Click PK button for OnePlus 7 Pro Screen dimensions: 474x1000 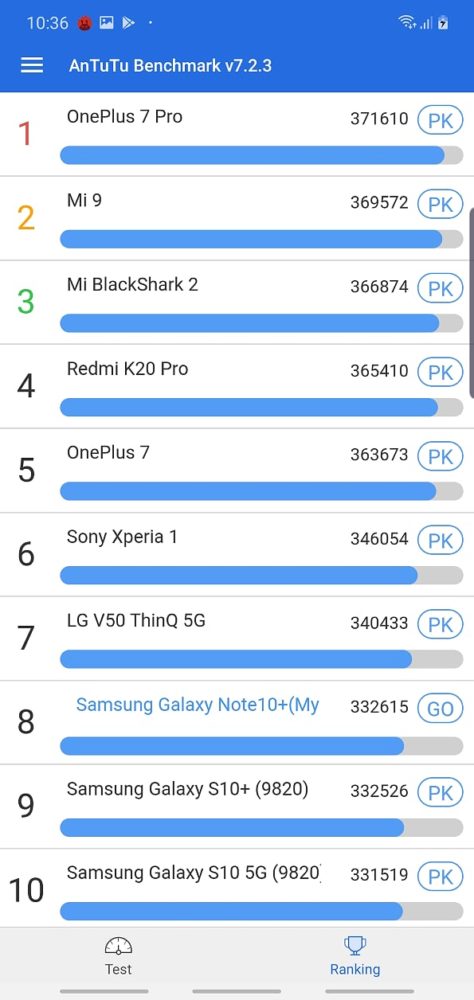(440, 120)
